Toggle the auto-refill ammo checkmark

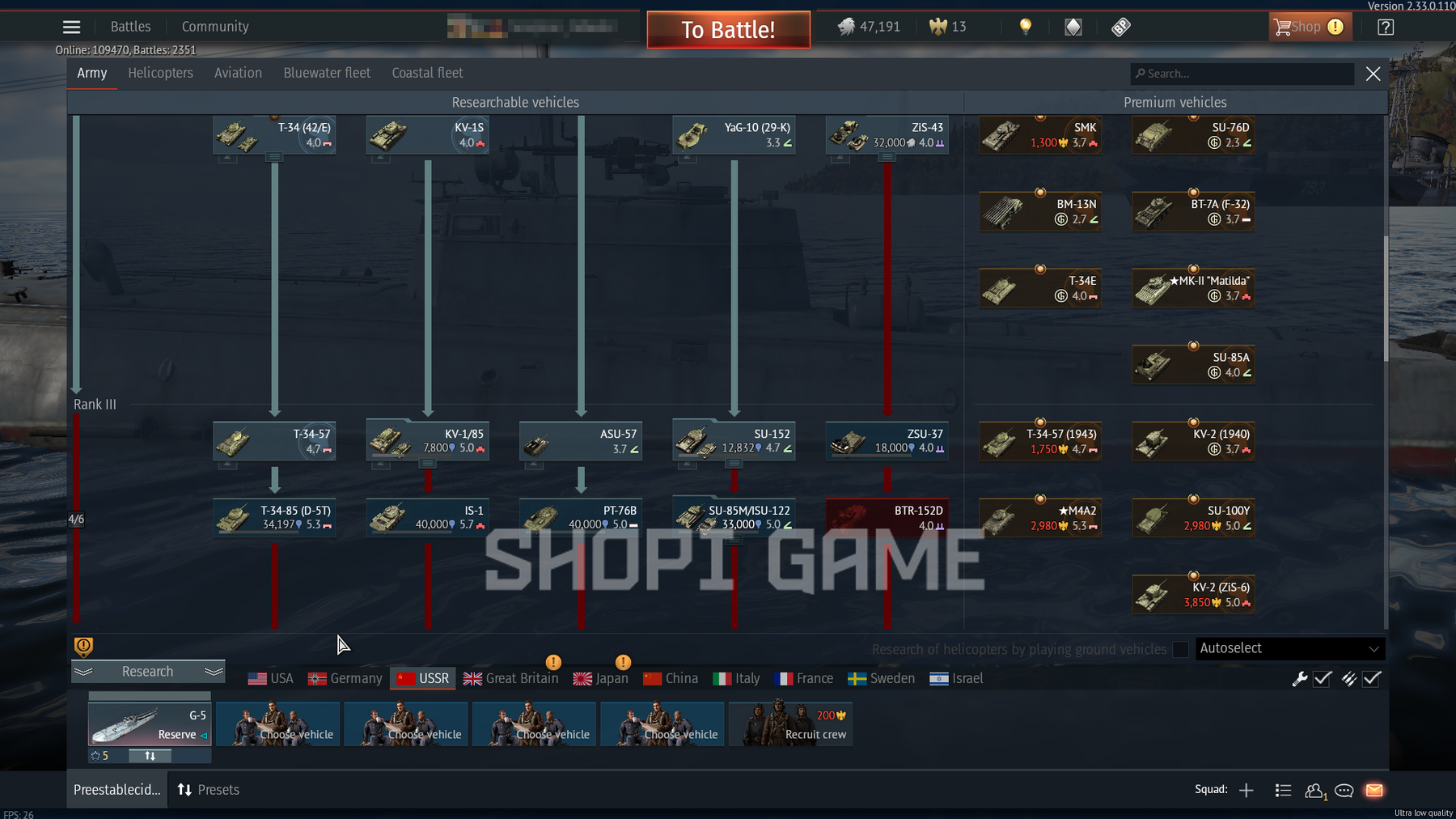1372,679
